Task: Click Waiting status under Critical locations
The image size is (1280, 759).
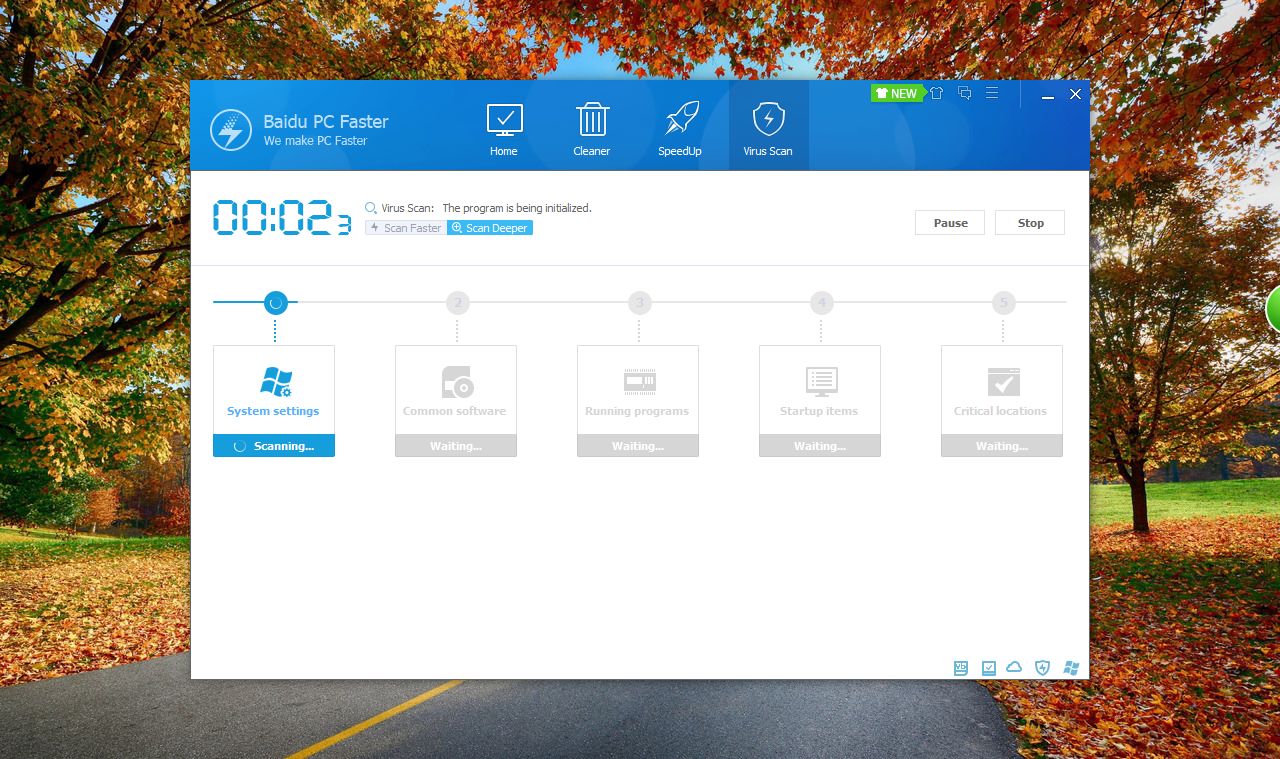Action: tap(1002, 446)
